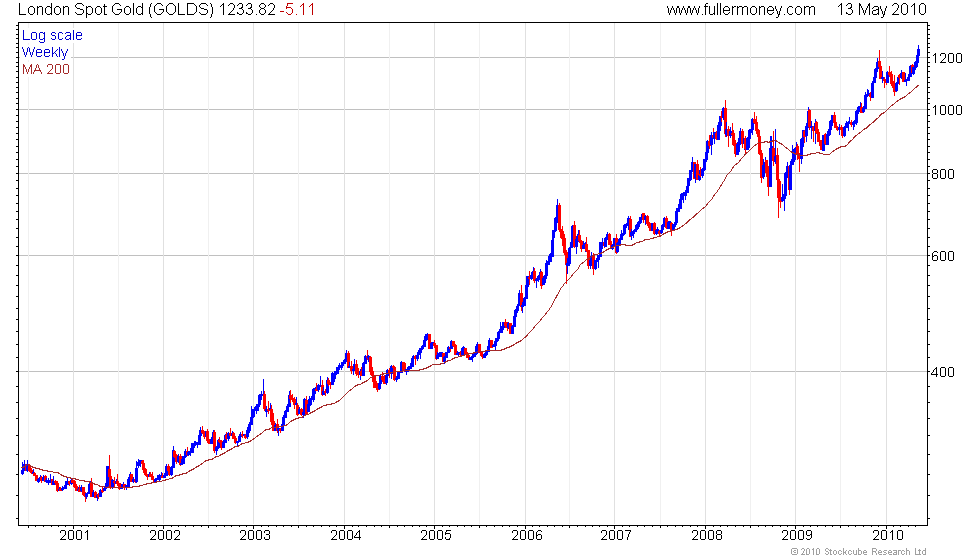Click the 2006 year axis label

(526, 535)
